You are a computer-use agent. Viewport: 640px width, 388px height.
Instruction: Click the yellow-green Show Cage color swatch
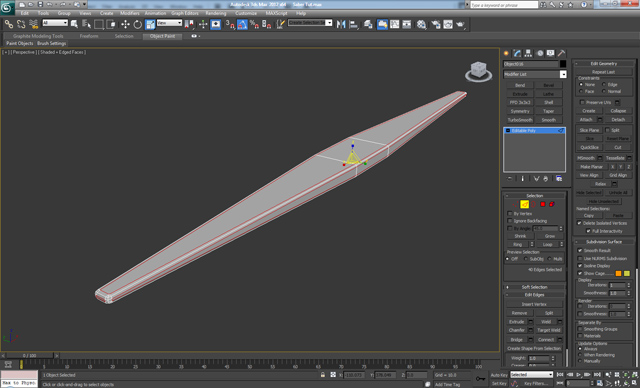tap(627, 273)
